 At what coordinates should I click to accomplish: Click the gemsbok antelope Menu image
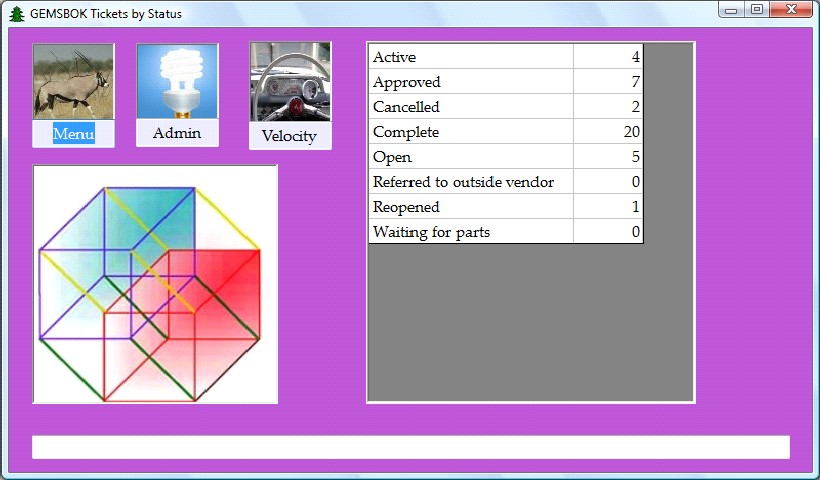pos(73,82)
